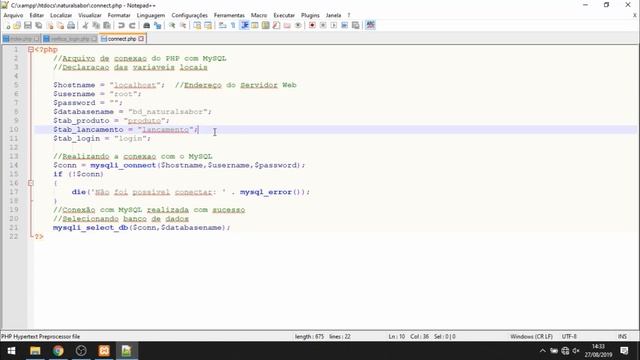Screen dimensions: 640x360
Task: Click the Copy toolbar icon
Action: (x=96, y=25)
